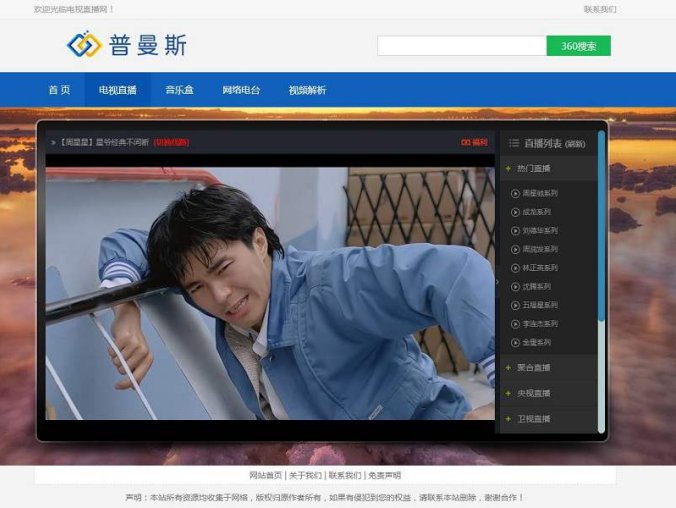Select the 沈腾系列 channel
The height and width of the screenshot is (508, 676).
coord(536,286)
